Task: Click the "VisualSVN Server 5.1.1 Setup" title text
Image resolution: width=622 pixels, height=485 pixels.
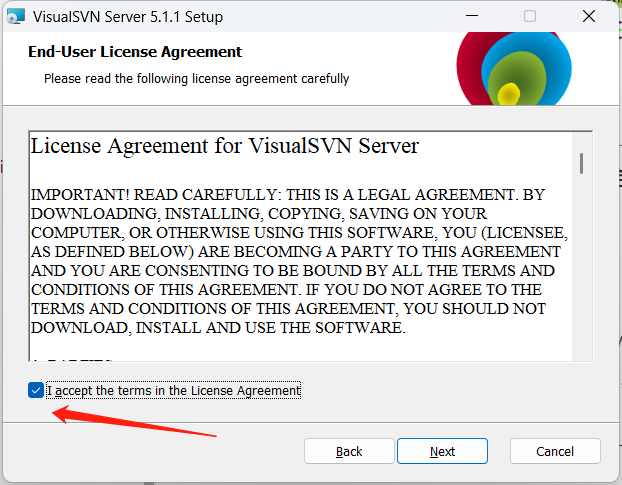Action: 128,16
